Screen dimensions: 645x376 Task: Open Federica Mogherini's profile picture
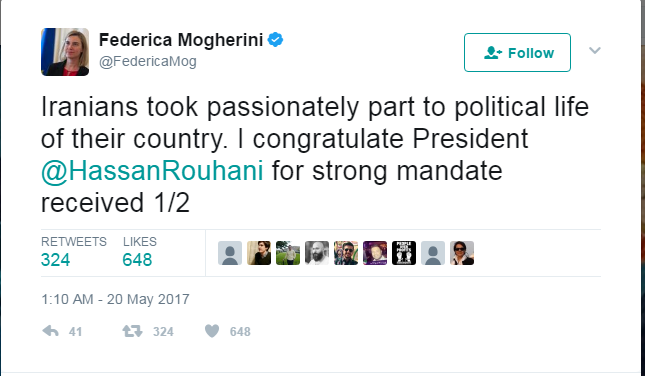[65, 52]
